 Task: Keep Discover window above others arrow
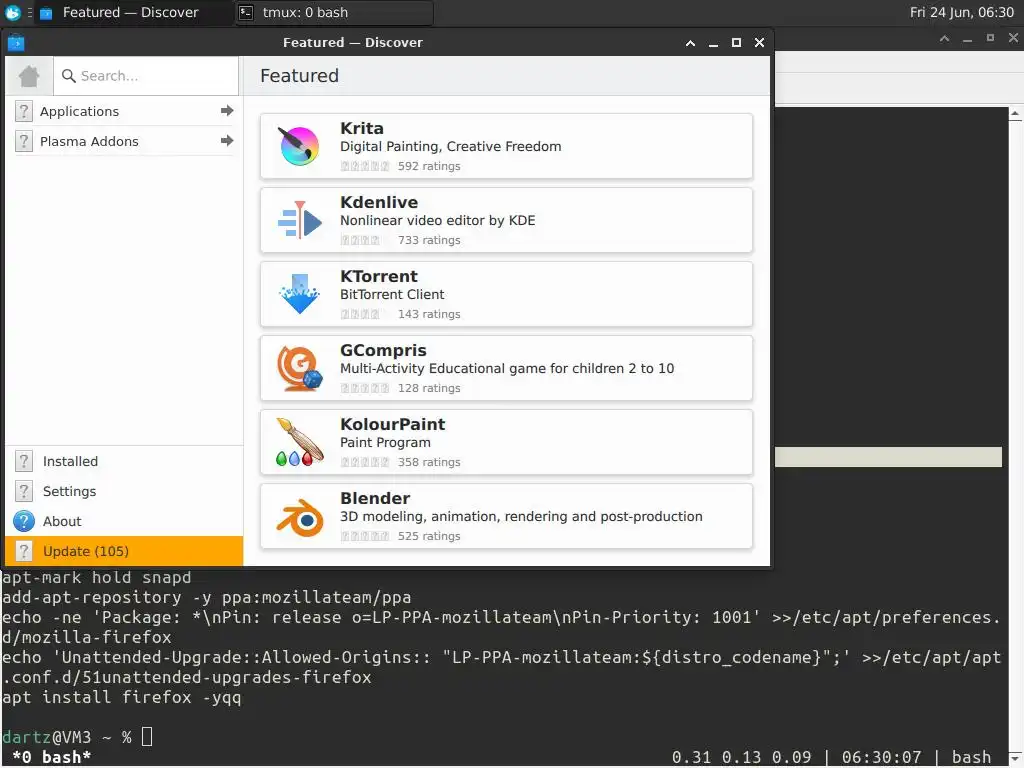(x=690, y=42)
